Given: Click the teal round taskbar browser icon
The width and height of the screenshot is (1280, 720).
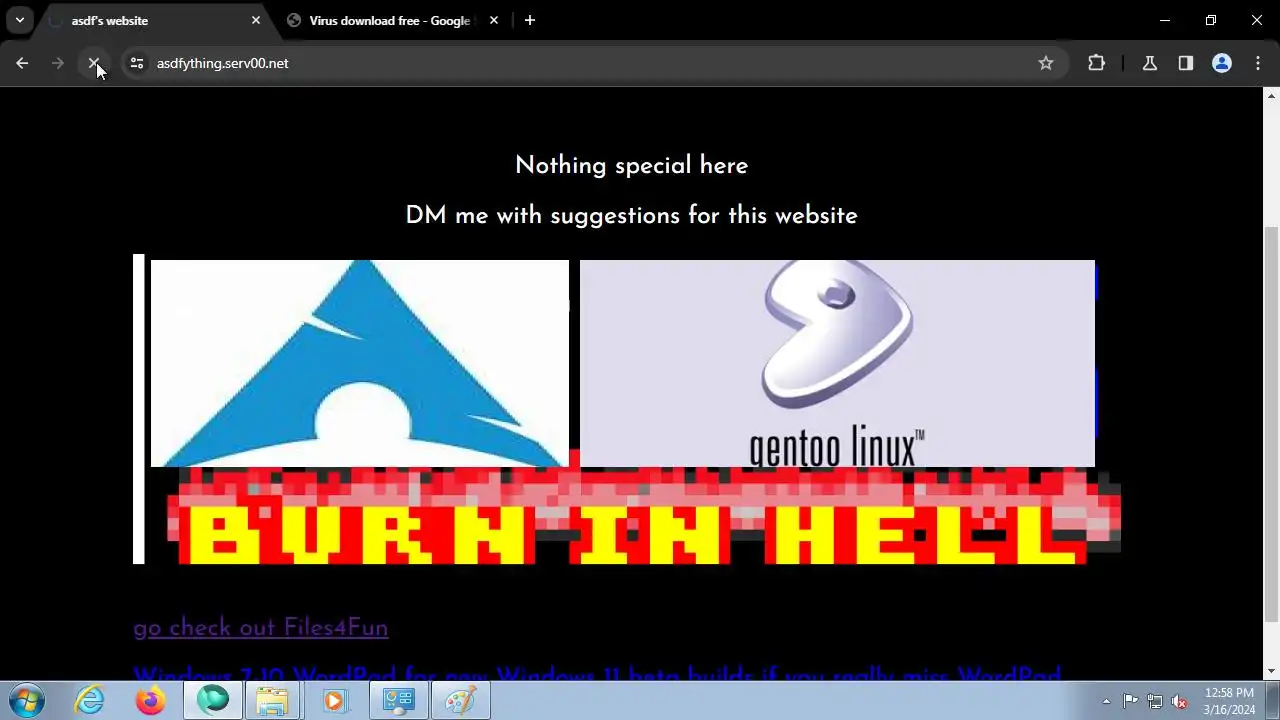Looking at the screenshot, I should (x=212, y=701).
